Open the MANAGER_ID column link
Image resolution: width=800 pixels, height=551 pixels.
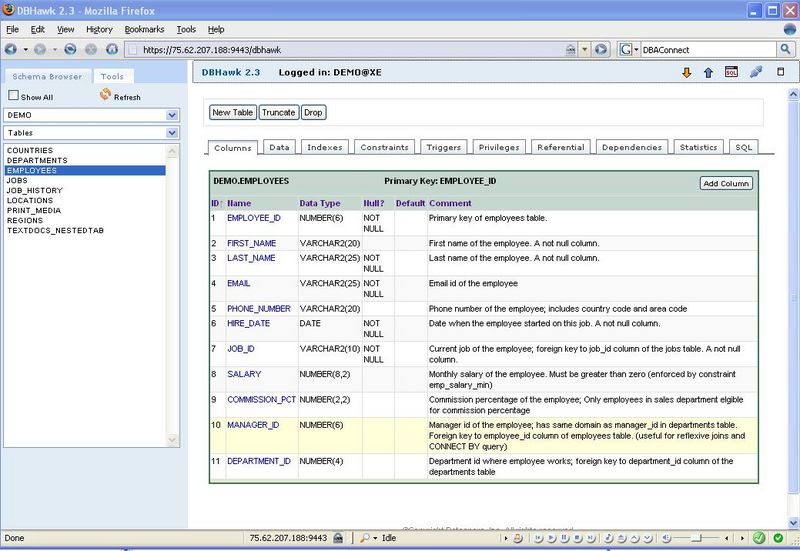point(253,424)
